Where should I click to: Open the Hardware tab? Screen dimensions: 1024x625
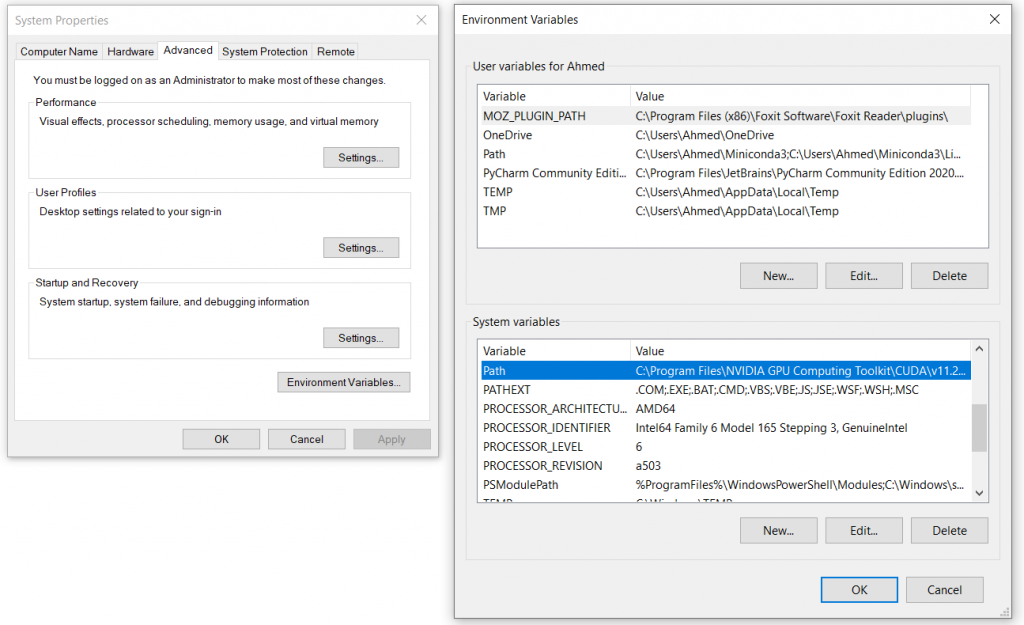[x=131, y=51]
